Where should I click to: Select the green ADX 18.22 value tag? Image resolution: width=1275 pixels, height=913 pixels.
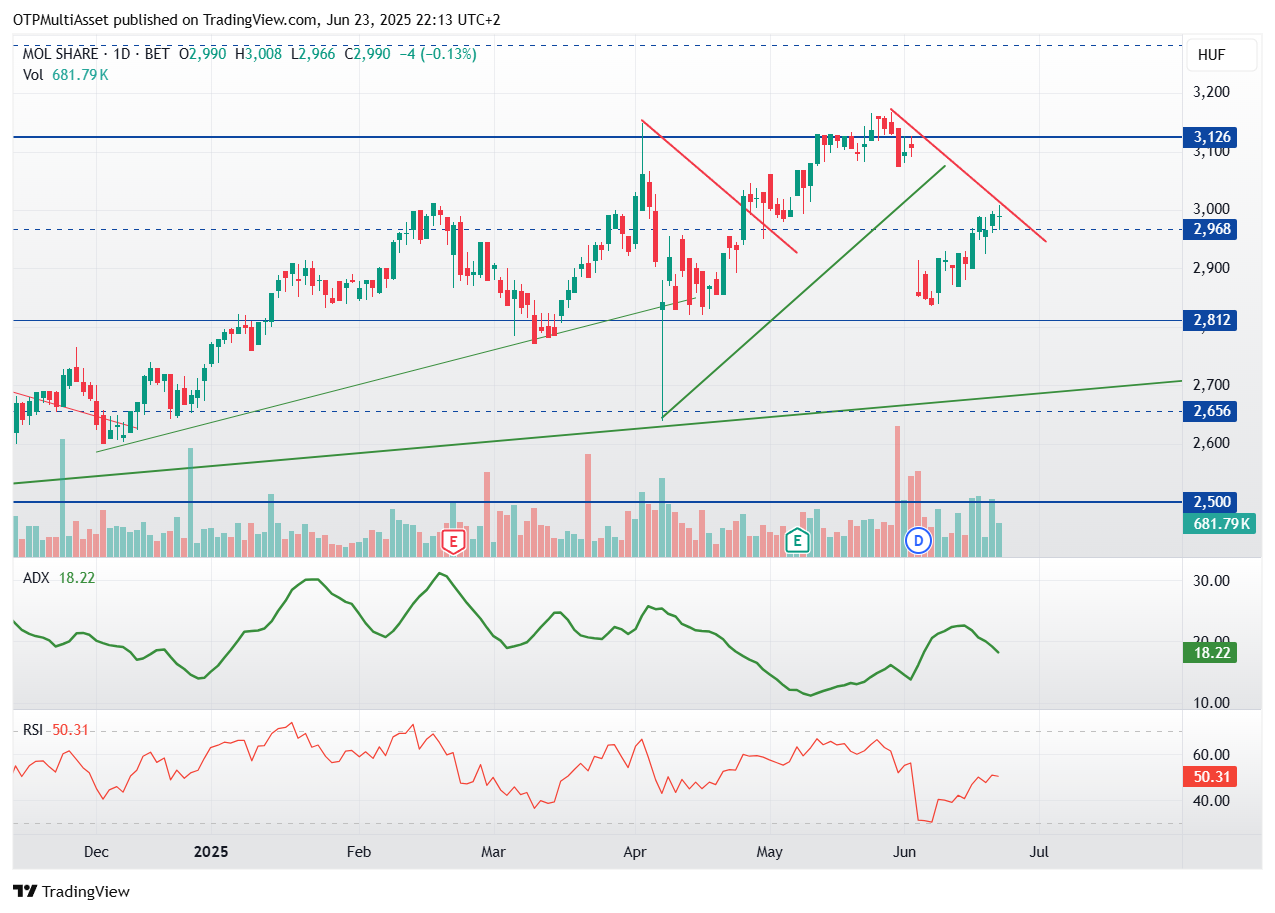tap(1210, 652)
